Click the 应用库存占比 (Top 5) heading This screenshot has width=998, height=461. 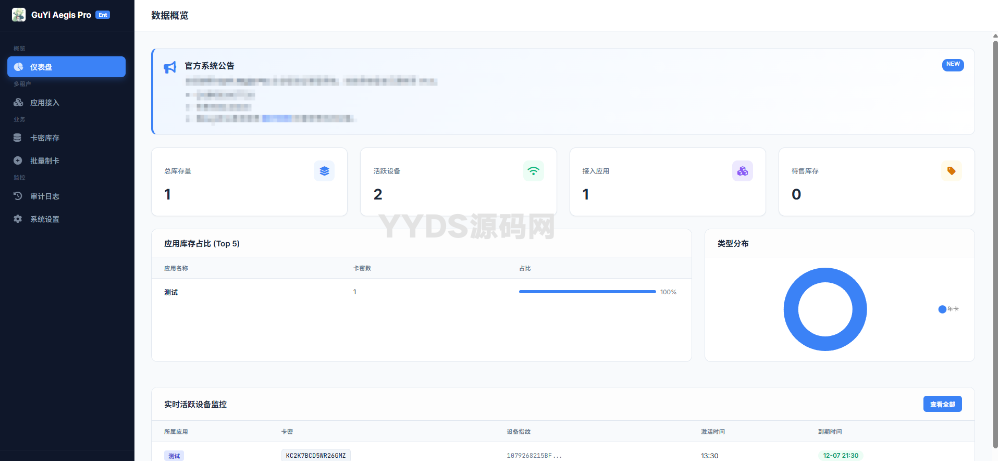pyautogui.click(x=202, y=243)
